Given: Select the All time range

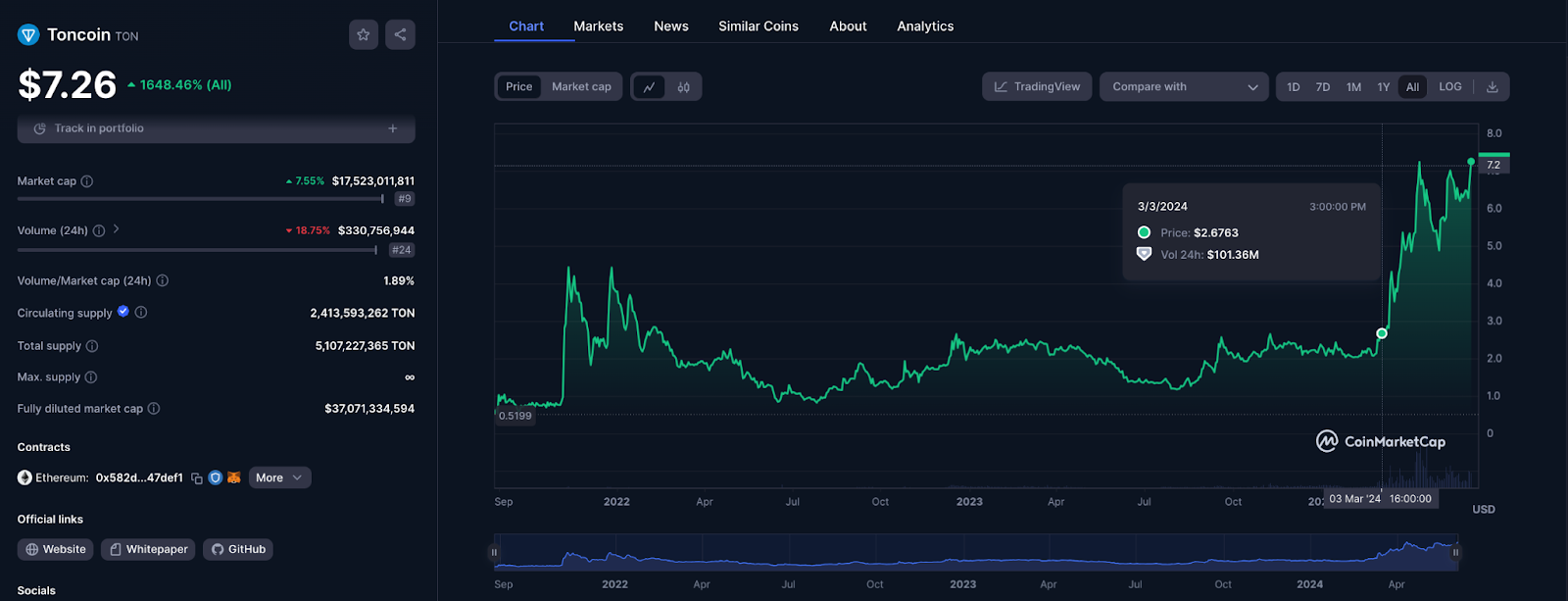Looking at the screenshot, I should (x=1412, y=87).
